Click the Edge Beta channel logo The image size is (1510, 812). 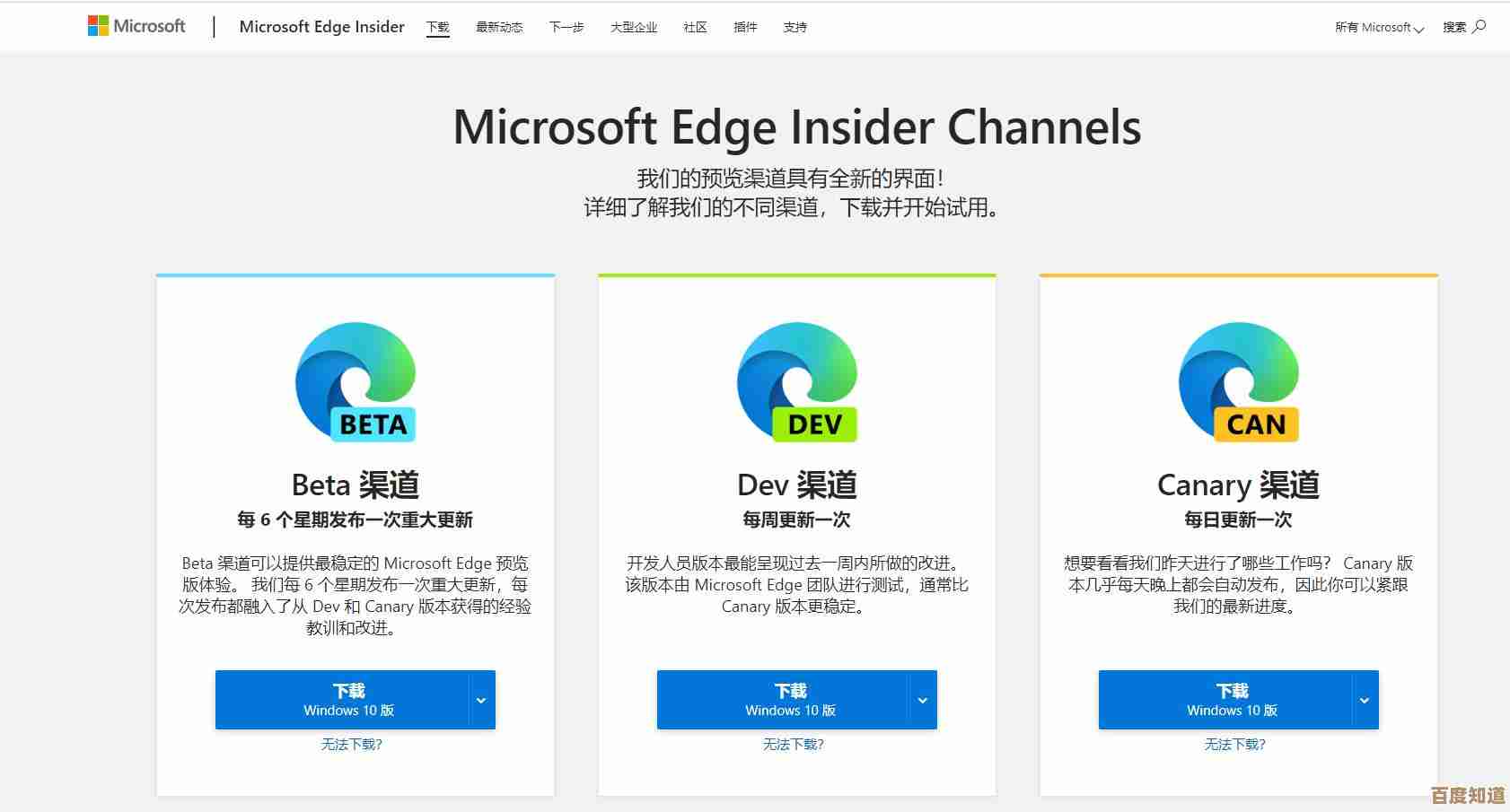point(356,382)
